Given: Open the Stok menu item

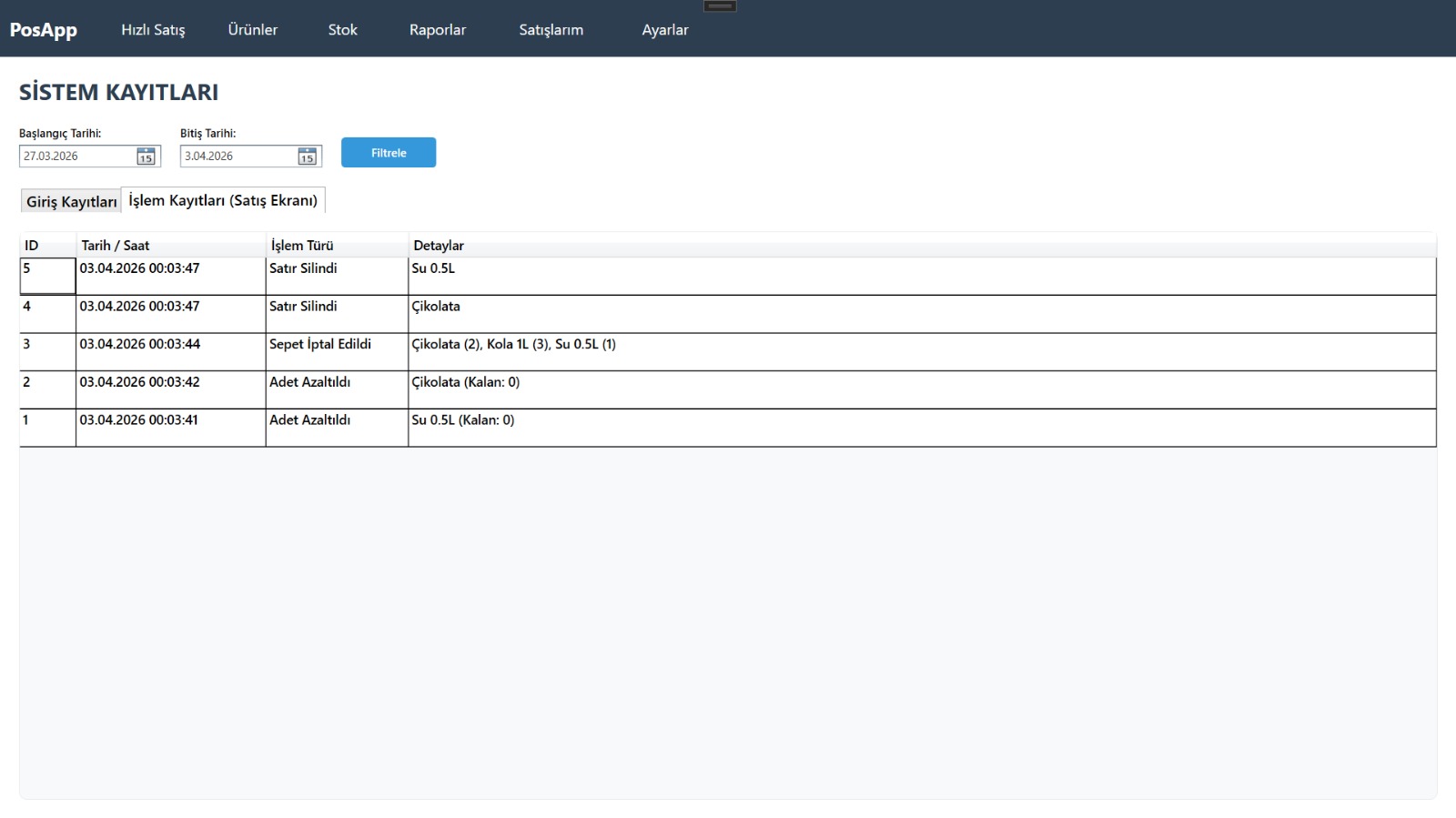Looking at the screenshot, I should pyautogui.click(x=342, y=30).
